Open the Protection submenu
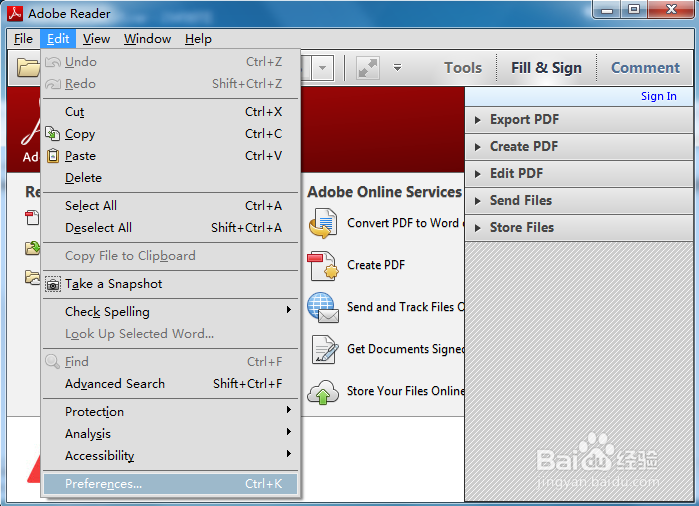Screen dimensions: 699x506 tap(170, 411)
